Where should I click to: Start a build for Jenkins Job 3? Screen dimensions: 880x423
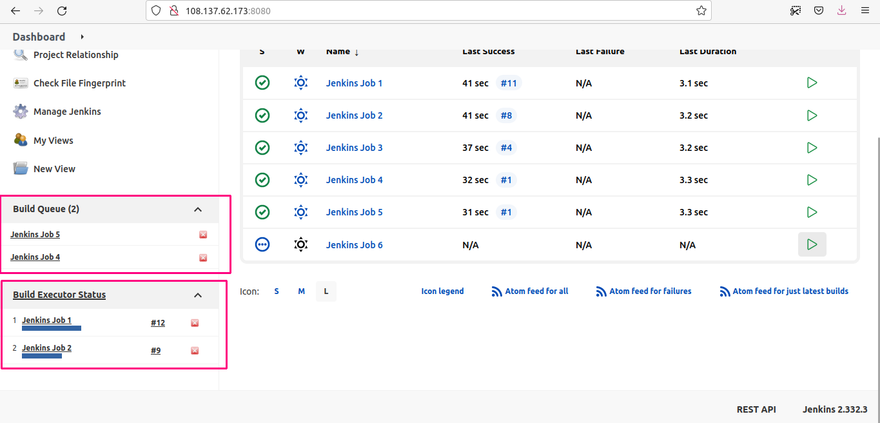(x=812, y=148)
